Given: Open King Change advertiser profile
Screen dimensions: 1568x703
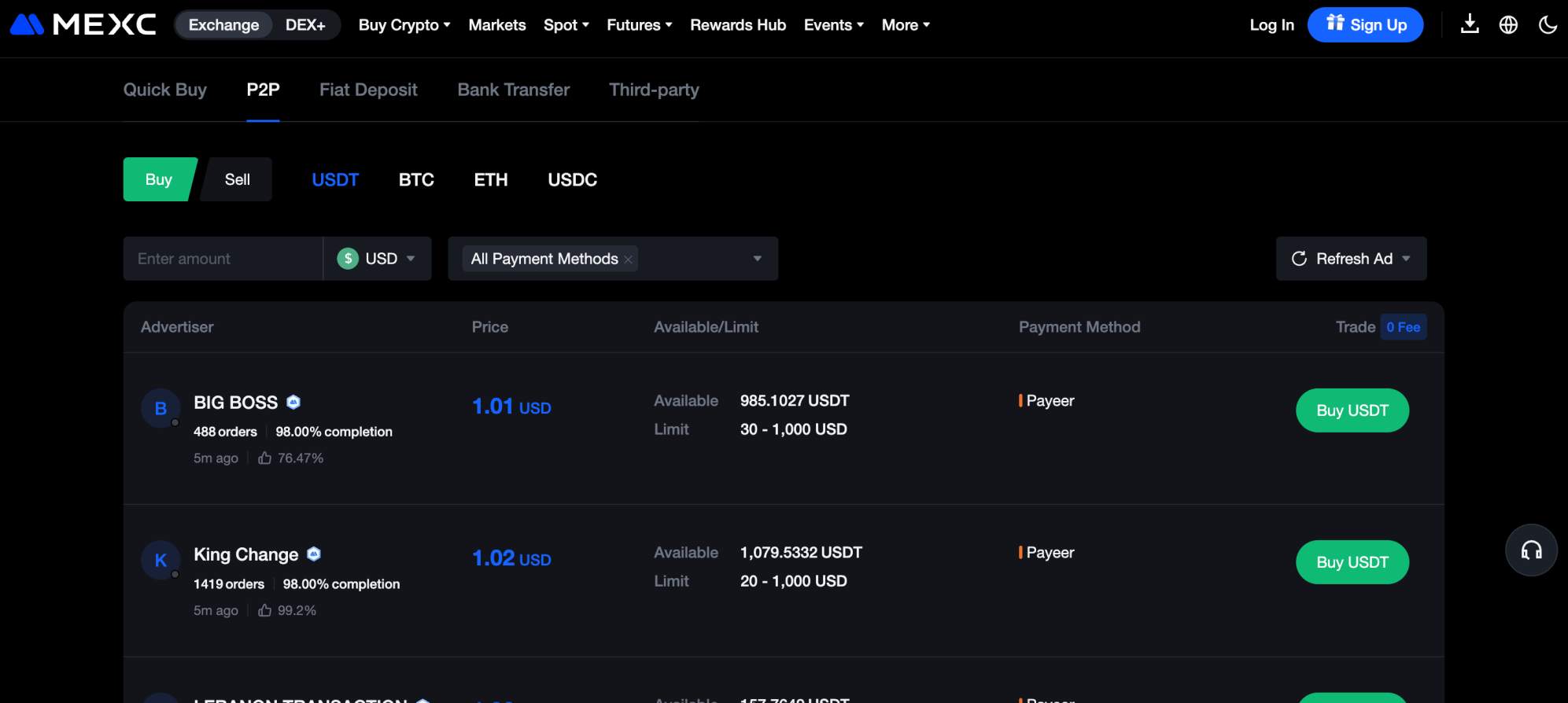Looking at the screenshot, I should [246, 554].
